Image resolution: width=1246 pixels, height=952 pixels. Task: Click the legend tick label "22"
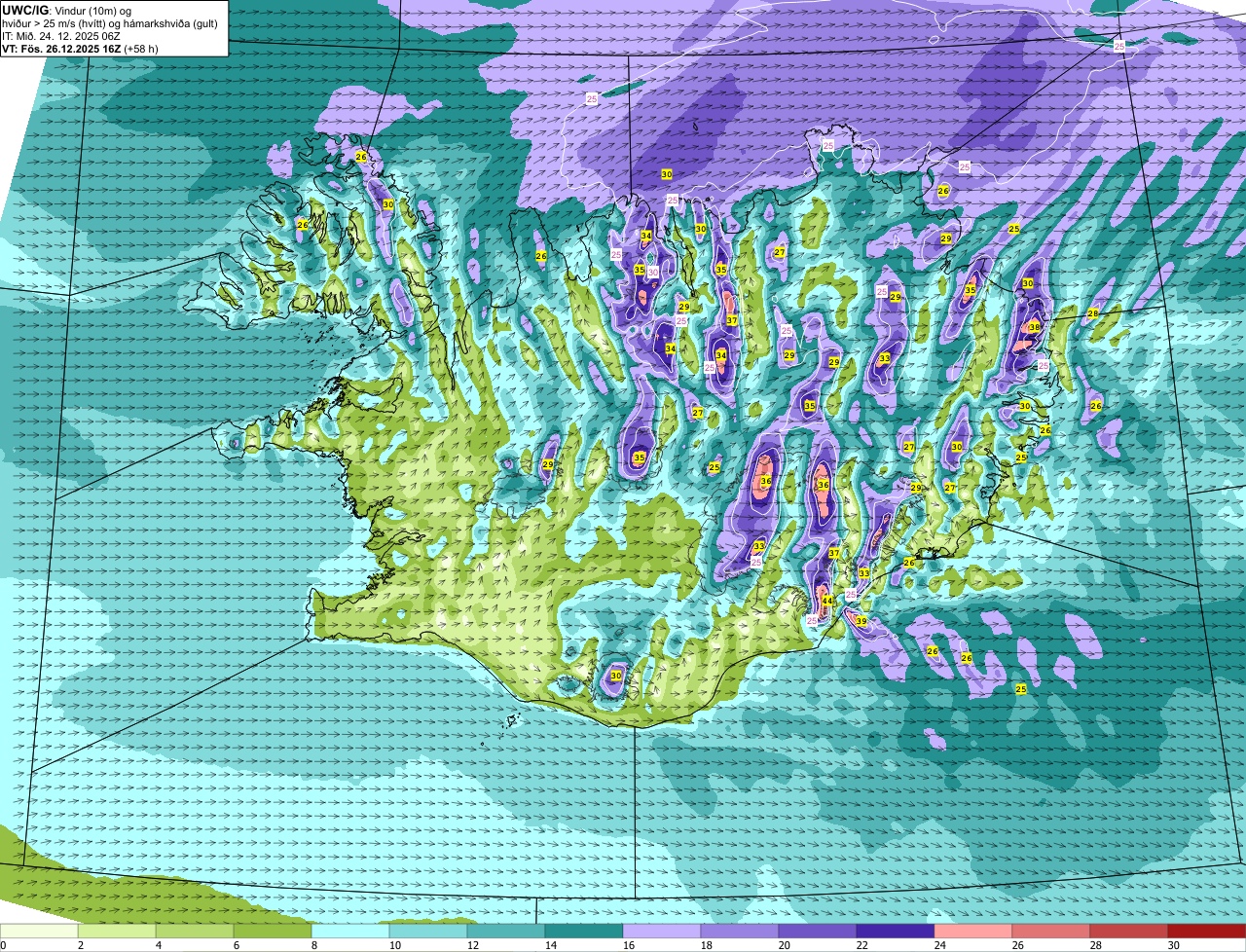pos(862,945)
